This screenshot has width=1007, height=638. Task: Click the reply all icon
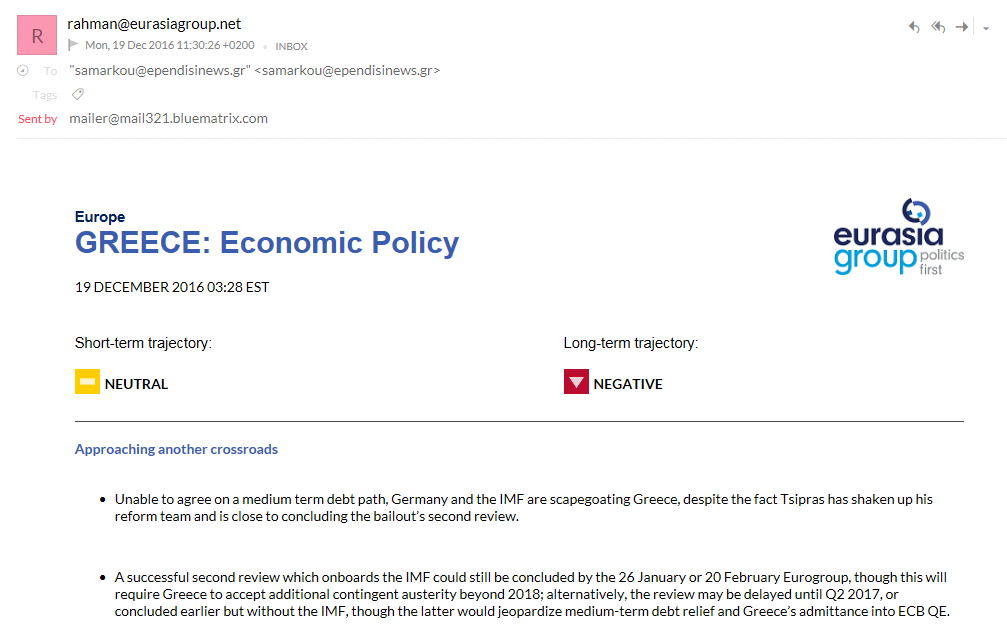pyautogui.click(x=938, y=27)
